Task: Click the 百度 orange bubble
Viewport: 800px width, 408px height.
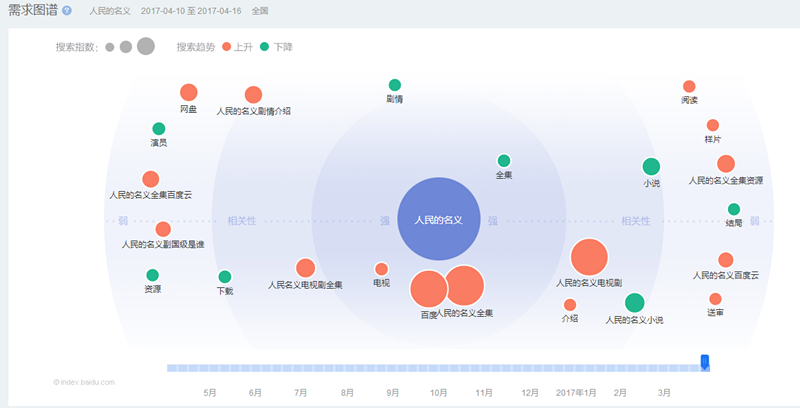Action: coord(429,290)
